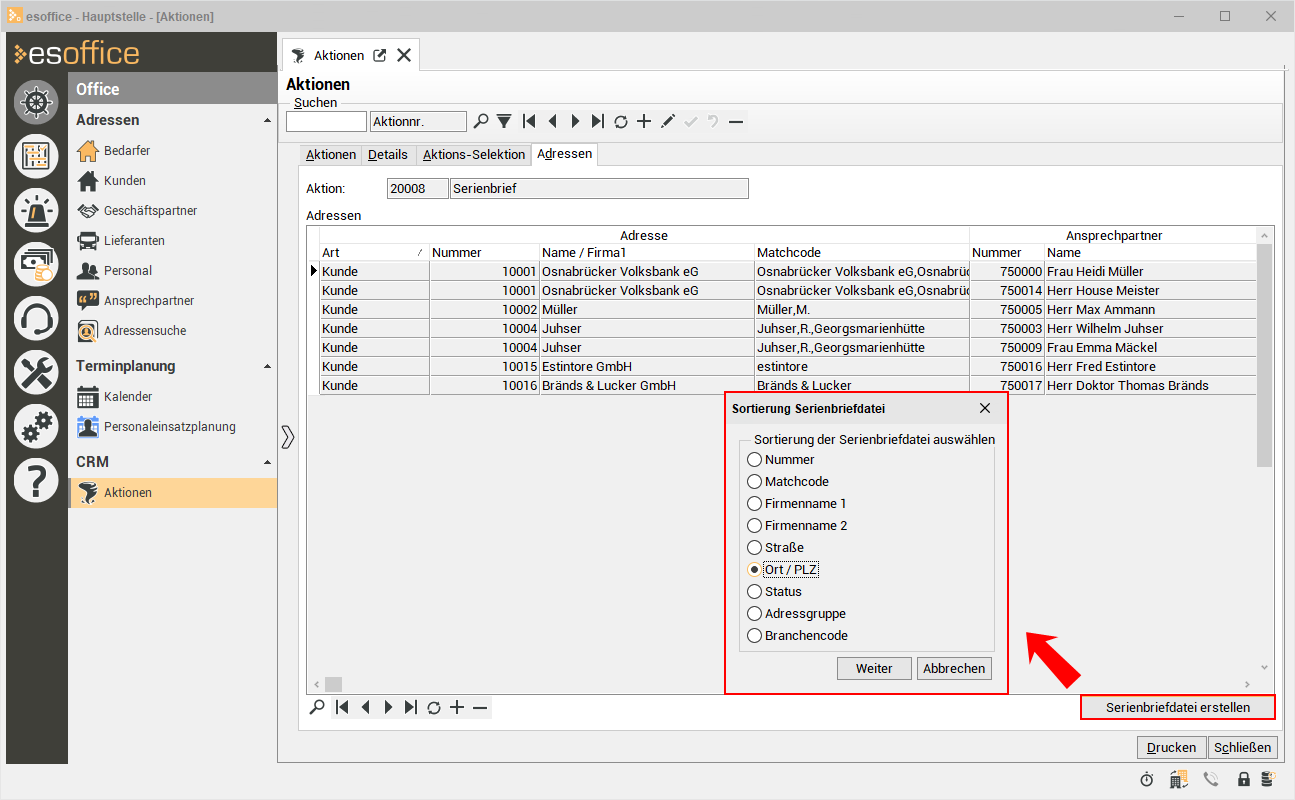Click the phone icon in status bar
This screenshot has width=1295, height=800.
pos(1211,779)
